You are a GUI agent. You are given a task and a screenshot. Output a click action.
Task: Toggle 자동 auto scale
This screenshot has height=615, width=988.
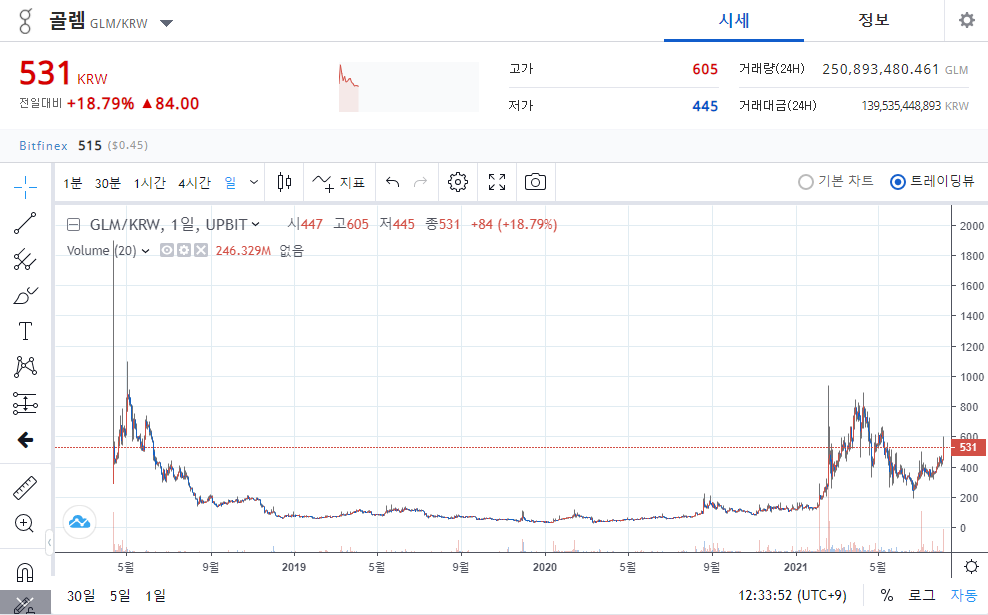[x=963, y=595]
